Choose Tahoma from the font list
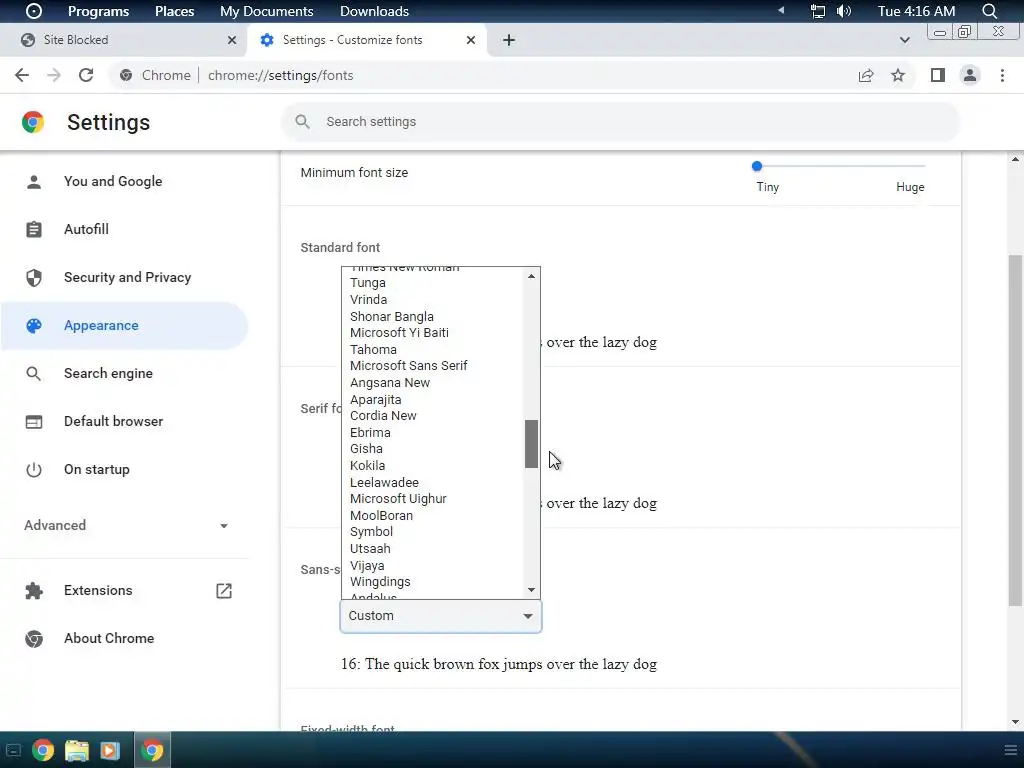The width and height of the screenshot is (1024, 768). point(433,349)
